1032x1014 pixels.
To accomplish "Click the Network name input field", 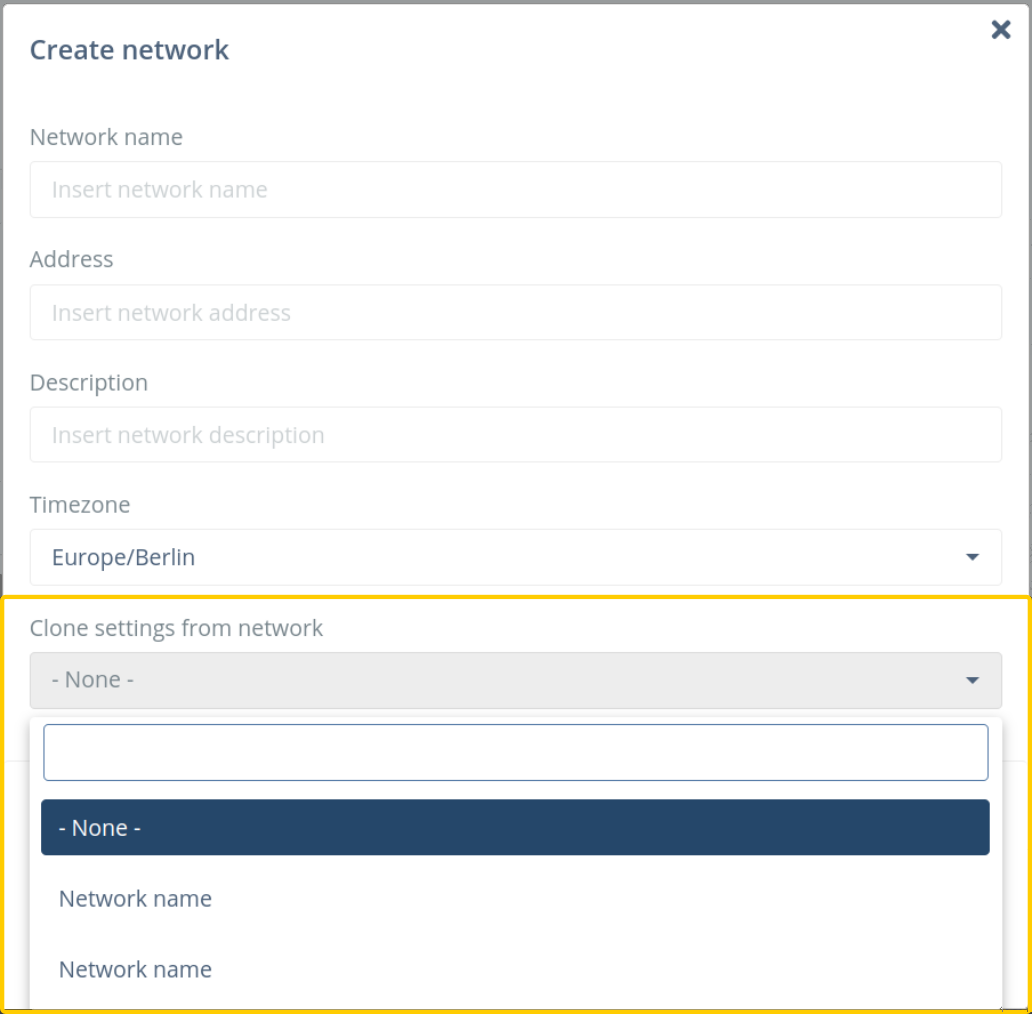I will (515, 190).
